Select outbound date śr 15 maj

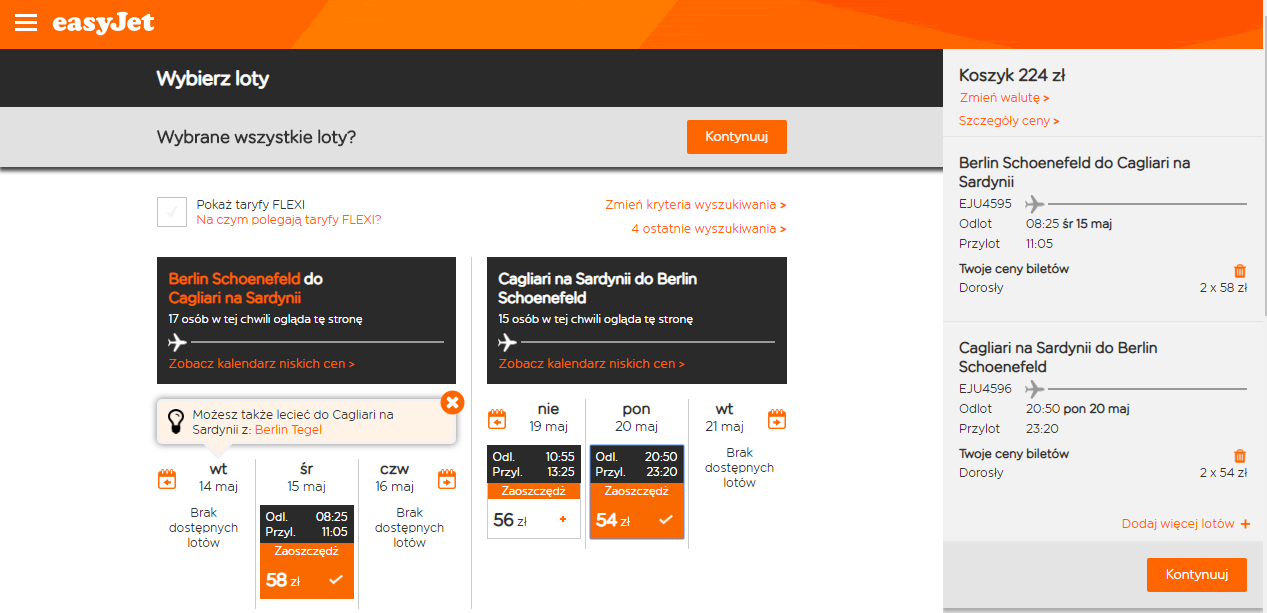[307, 477]
